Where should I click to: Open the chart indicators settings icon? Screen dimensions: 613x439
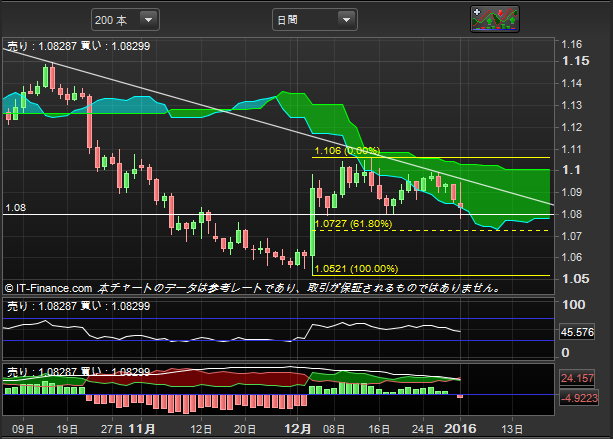[495, 19]
